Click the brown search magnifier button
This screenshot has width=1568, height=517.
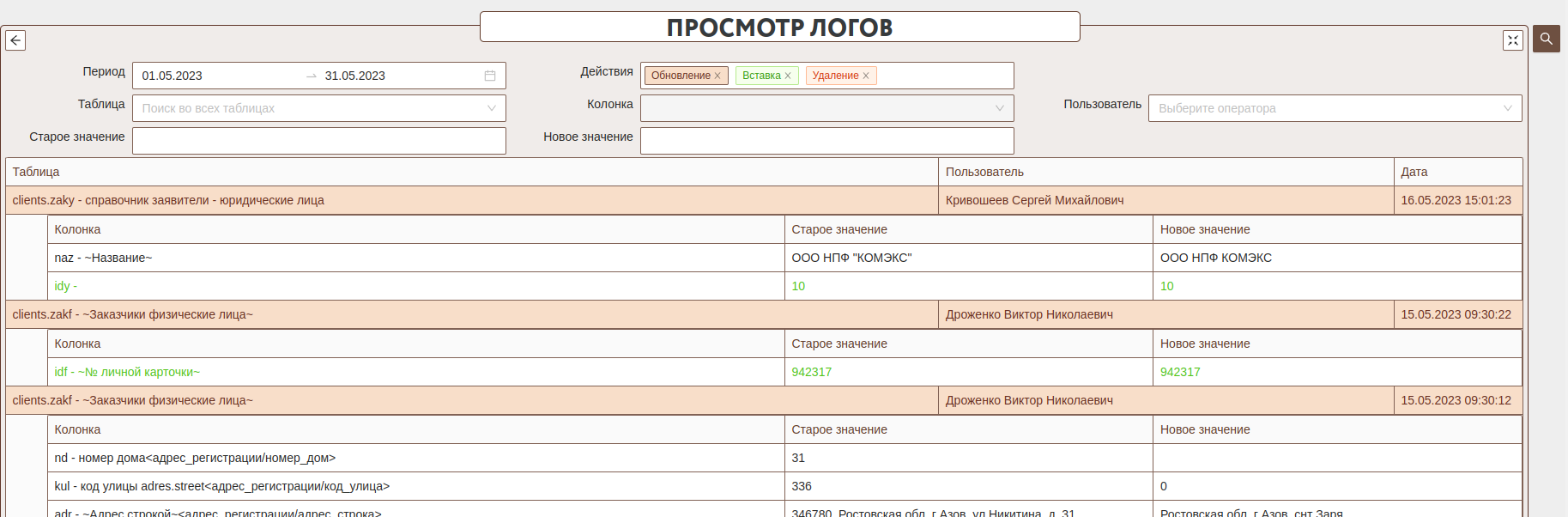1547,39
